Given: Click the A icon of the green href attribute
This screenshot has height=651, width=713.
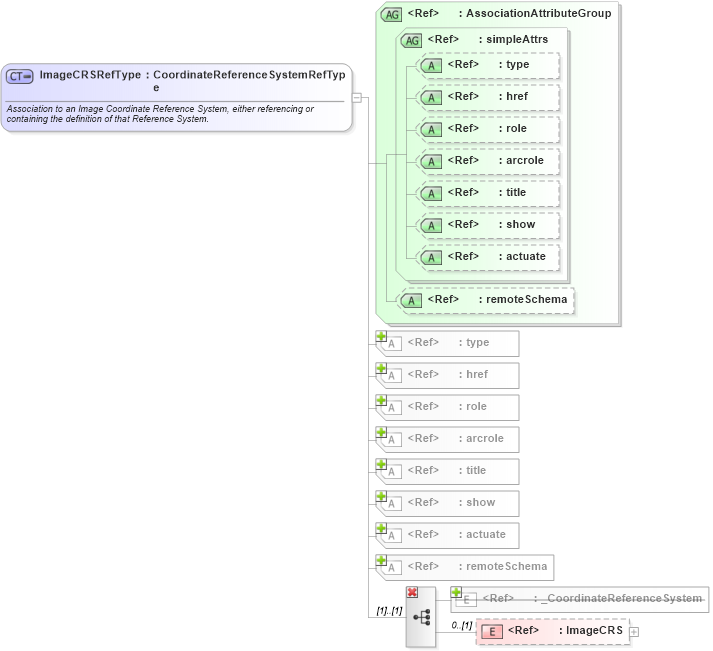Looking at the screenshot, I should (x=431, y=98).
